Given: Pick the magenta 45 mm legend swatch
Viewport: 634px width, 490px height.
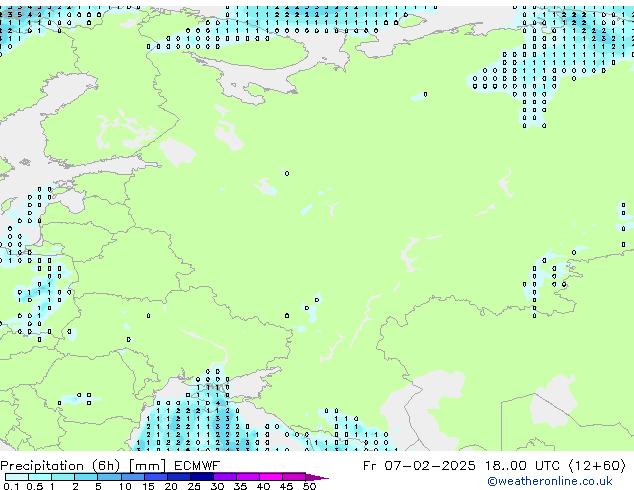Looking at the screenshot, I should point(295,477).
